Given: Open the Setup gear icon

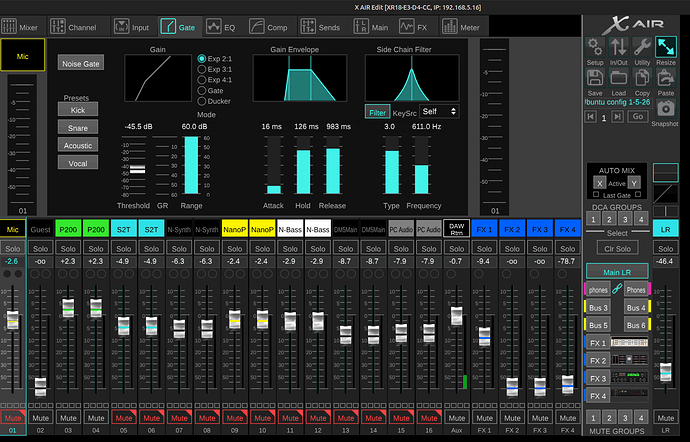Looking at the screenshot, I should [x=595, y=47].
